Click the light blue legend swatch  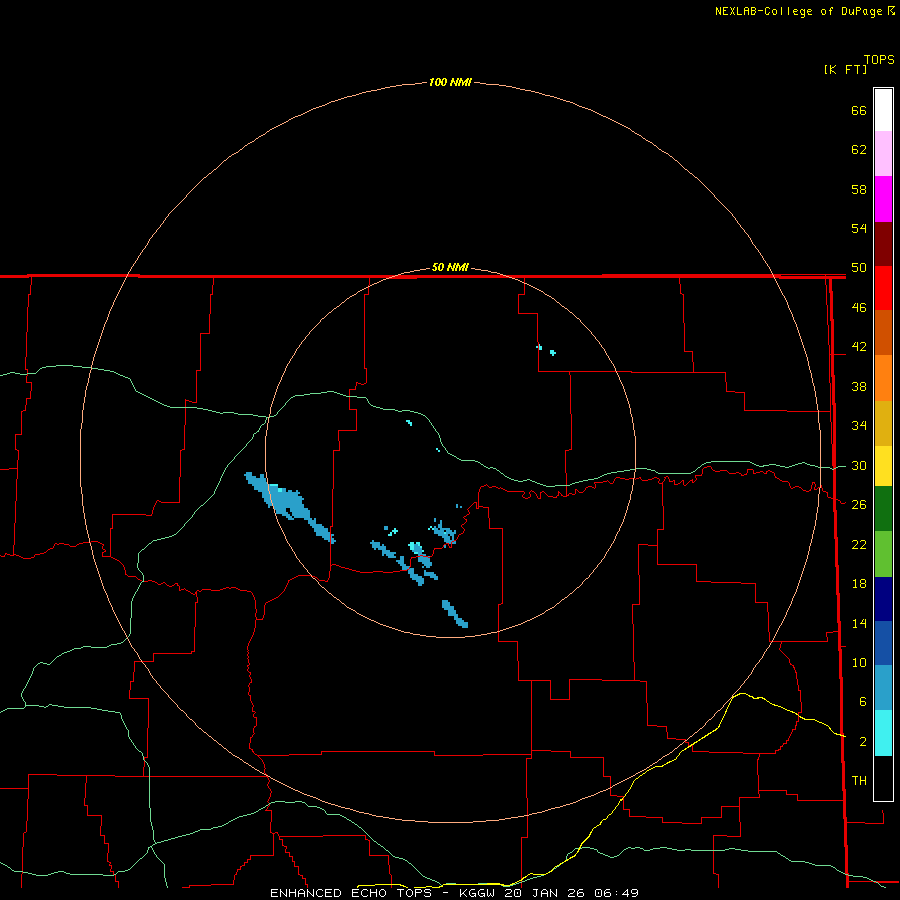click(x=883, y=688)
